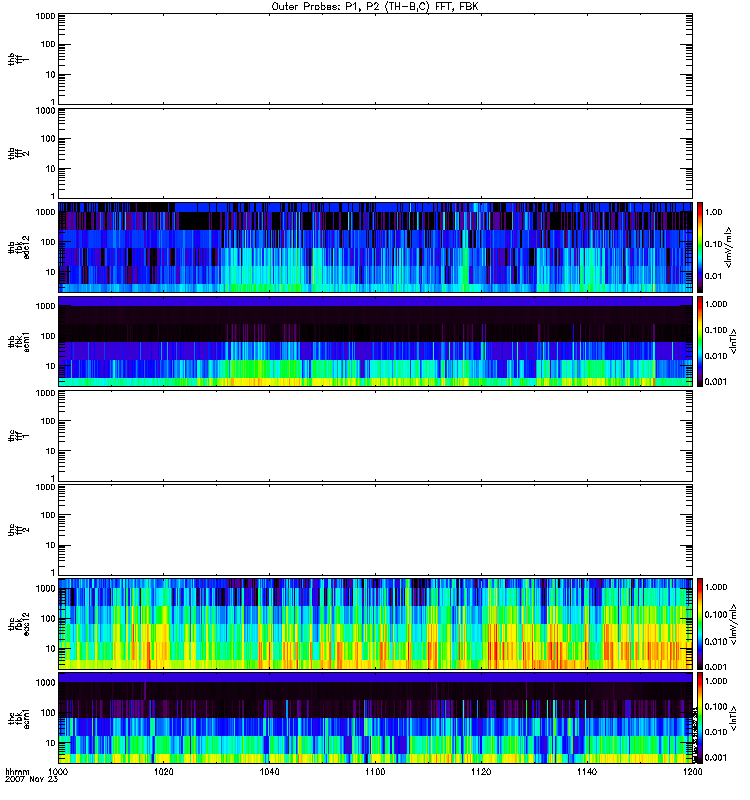750x800 pixels.
Task: Click the thc edc12 mV/m color bar
Action: [701, 623]
